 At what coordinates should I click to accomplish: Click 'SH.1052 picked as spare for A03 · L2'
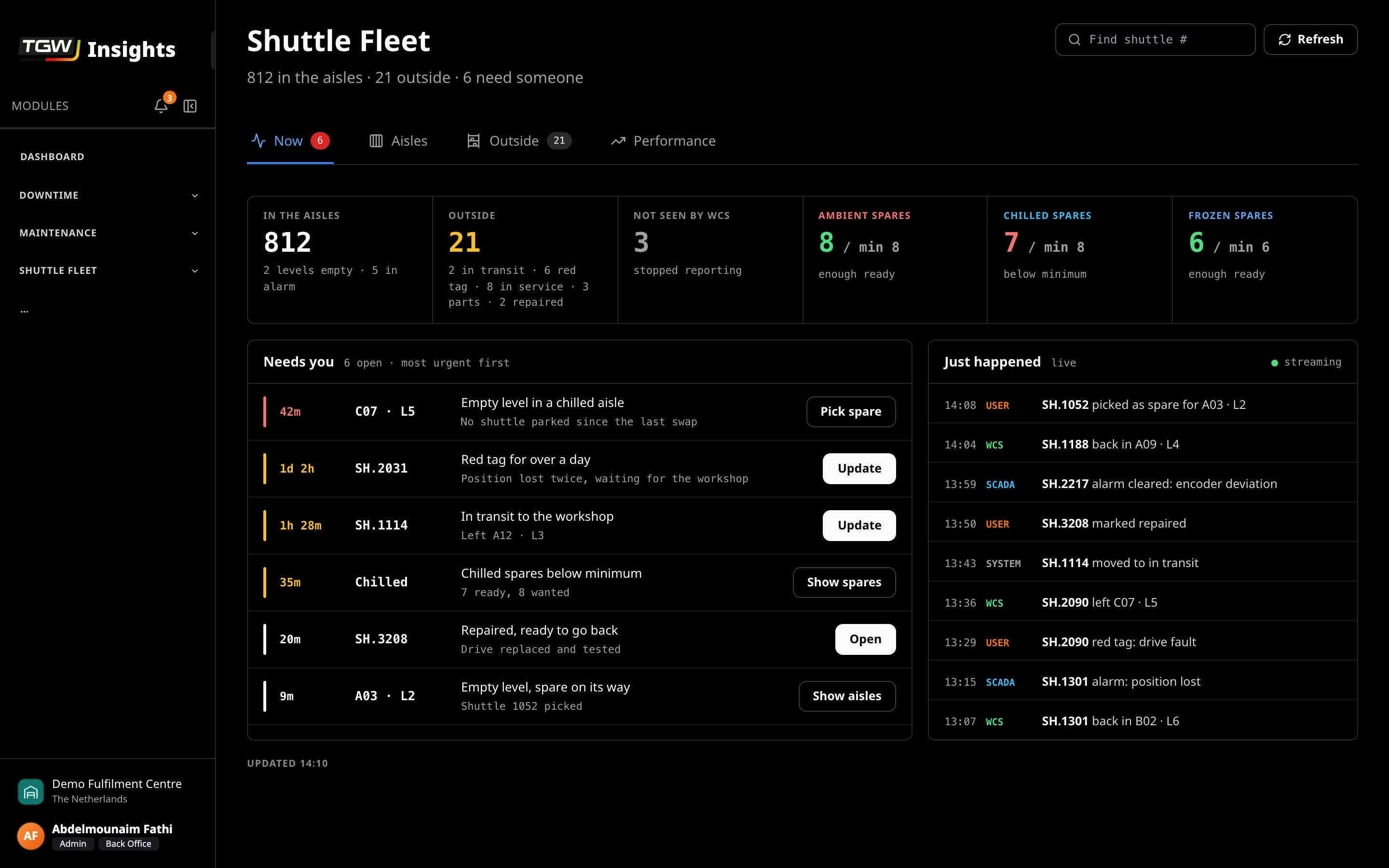pyautogui.click(x=1144, y=405)
